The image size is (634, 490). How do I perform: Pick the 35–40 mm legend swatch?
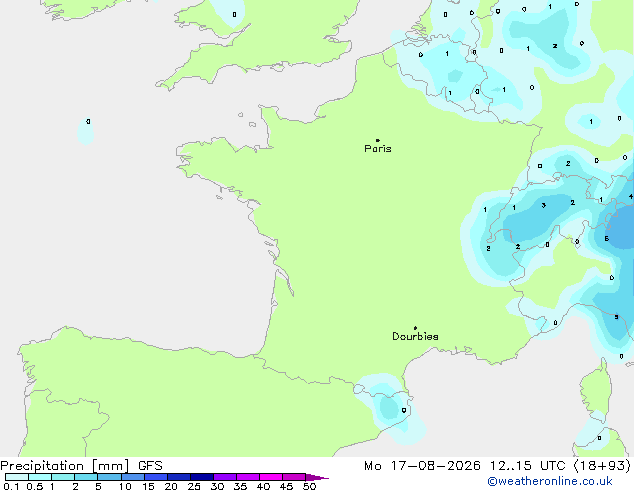click(248, 477)
